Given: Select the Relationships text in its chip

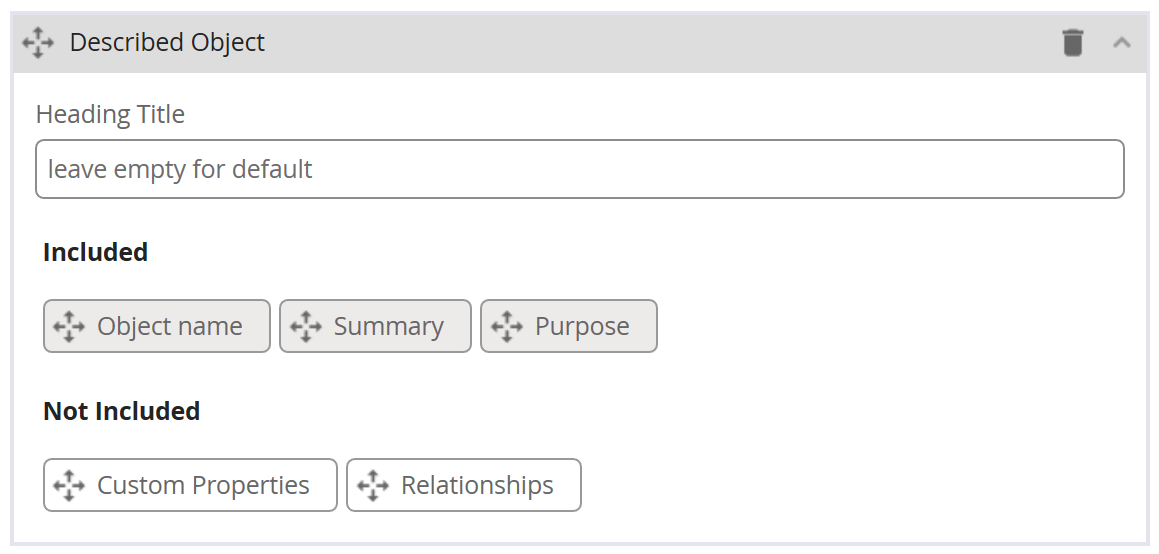Looking at the screenshot, I should tap(477, 485).
